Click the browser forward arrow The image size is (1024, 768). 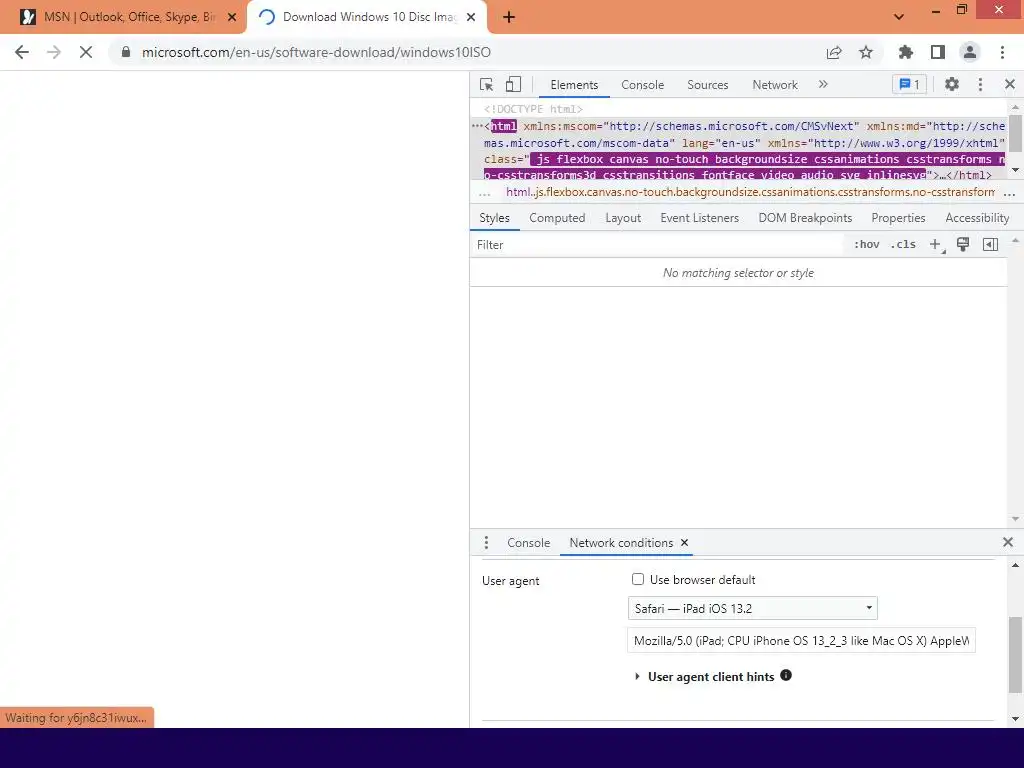54,52
